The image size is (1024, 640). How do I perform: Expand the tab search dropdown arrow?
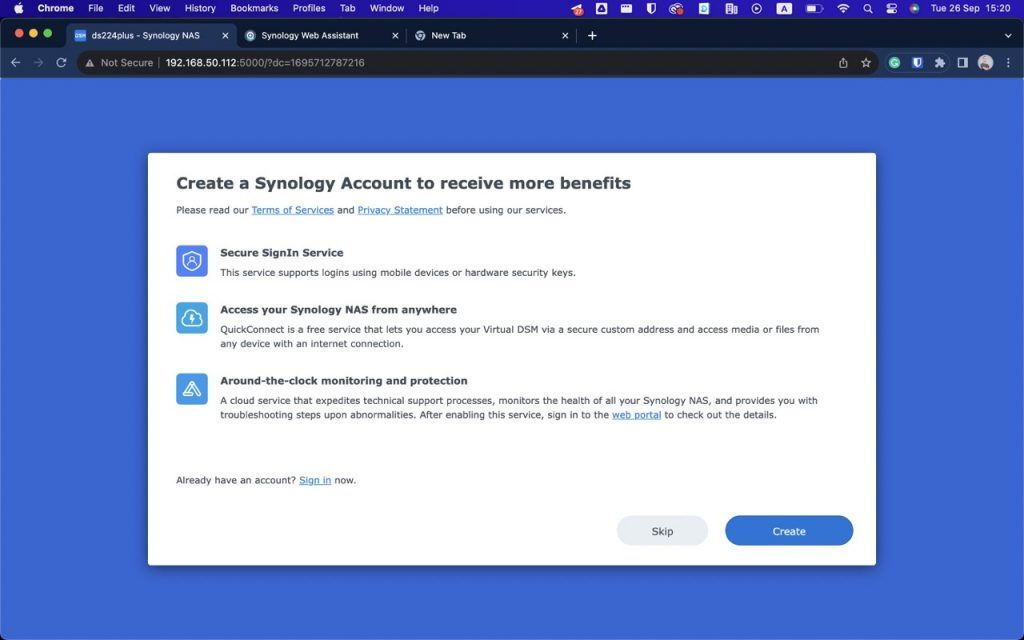tap(1008, 36)
